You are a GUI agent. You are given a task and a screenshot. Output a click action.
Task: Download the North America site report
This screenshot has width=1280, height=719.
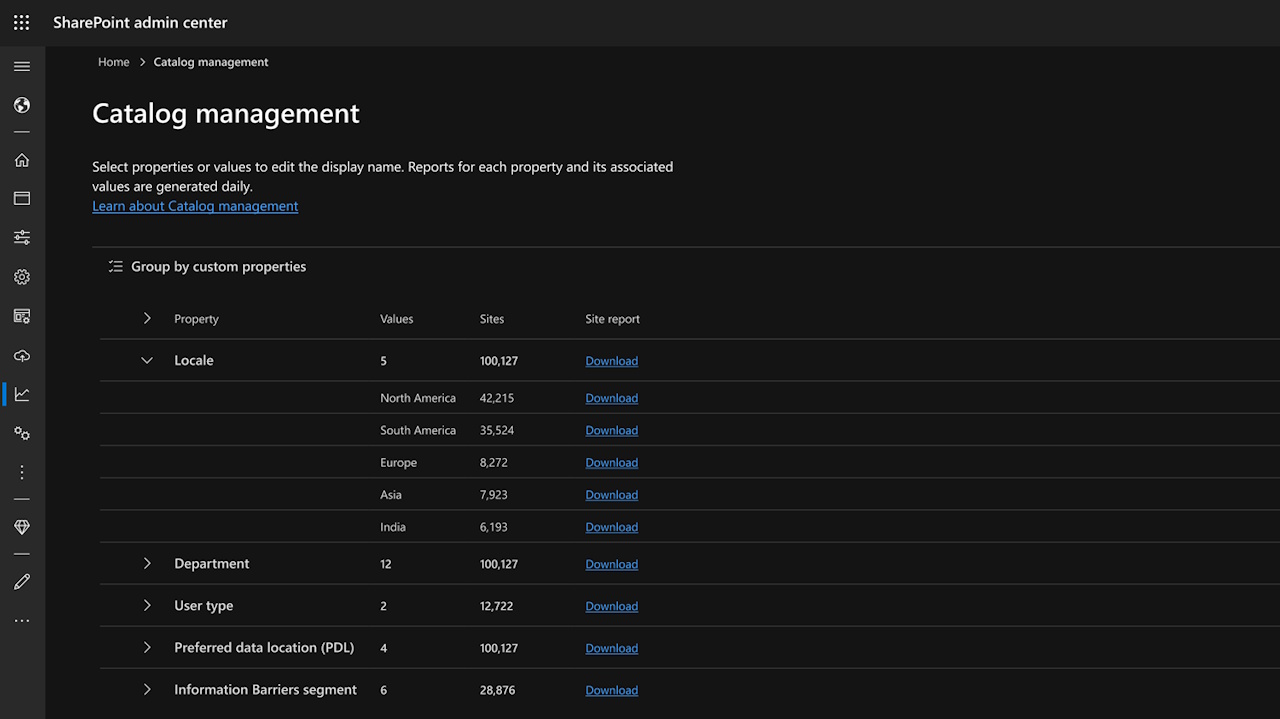tap(611, 398)
